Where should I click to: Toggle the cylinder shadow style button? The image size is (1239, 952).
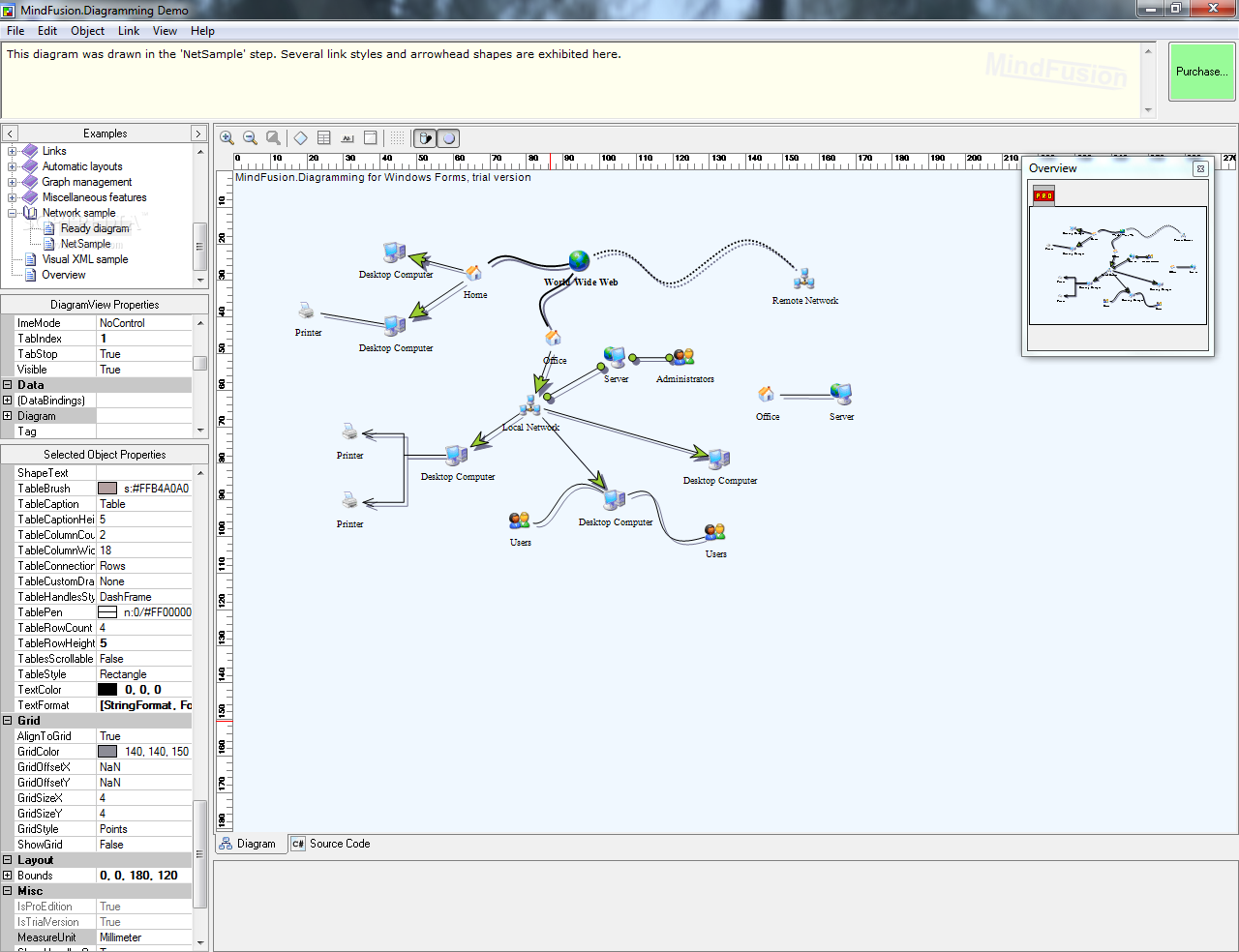(x=425, y=138)
